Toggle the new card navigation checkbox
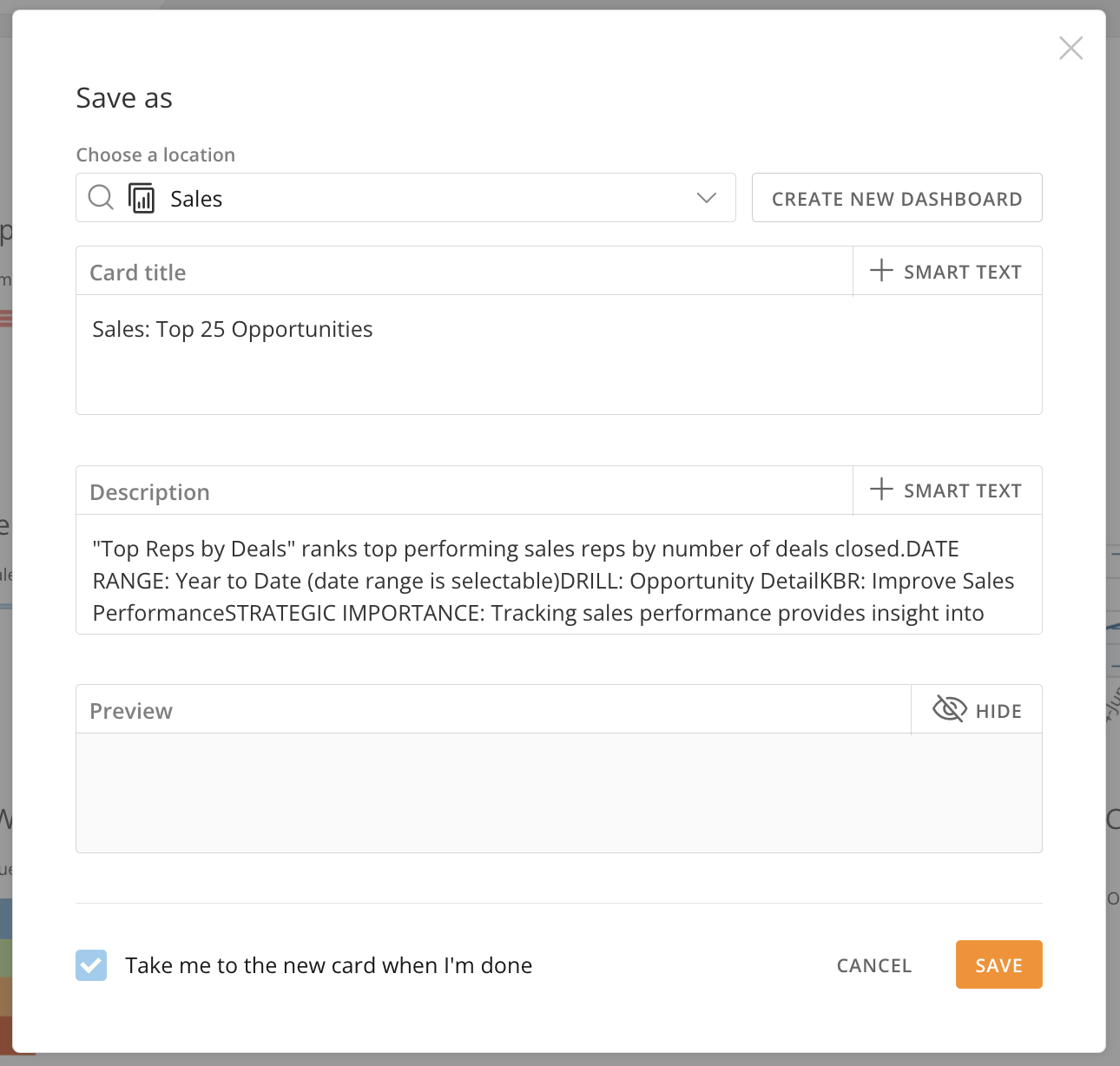1120x1066 pixels. pos(90,964)
